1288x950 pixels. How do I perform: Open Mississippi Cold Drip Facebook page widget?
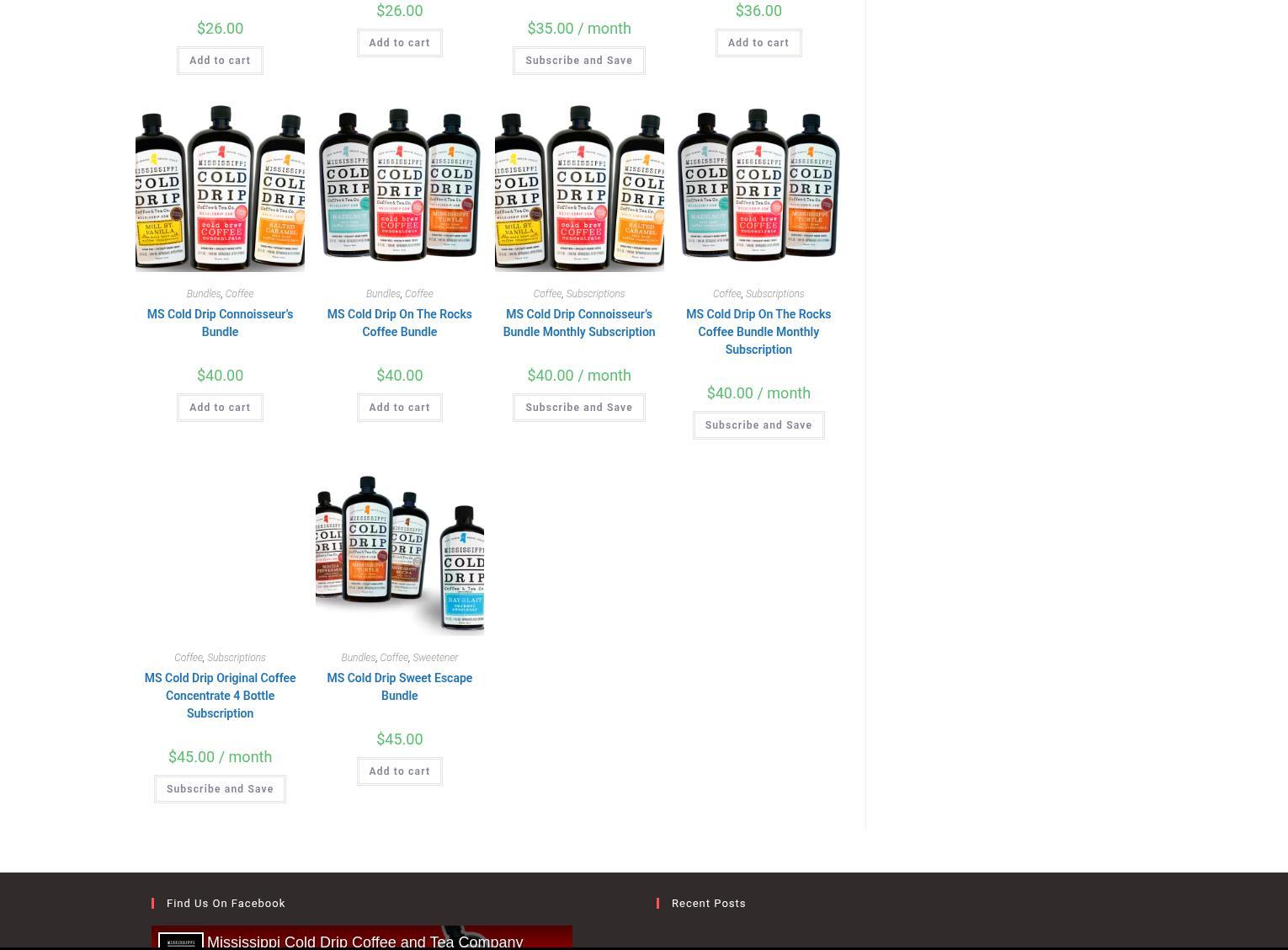pos(362,938)
